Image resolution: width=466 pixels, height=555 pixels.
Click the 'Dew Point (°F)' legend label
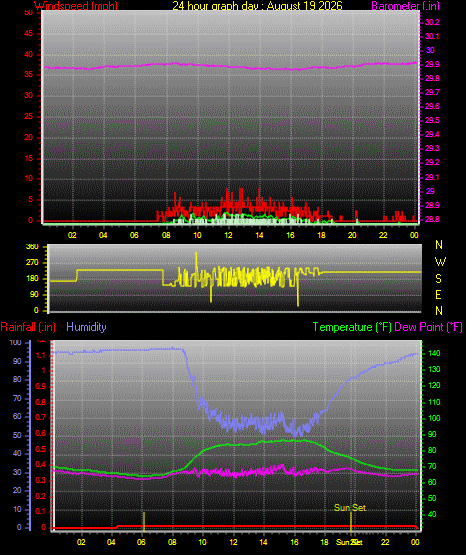(x=428, y=327)
